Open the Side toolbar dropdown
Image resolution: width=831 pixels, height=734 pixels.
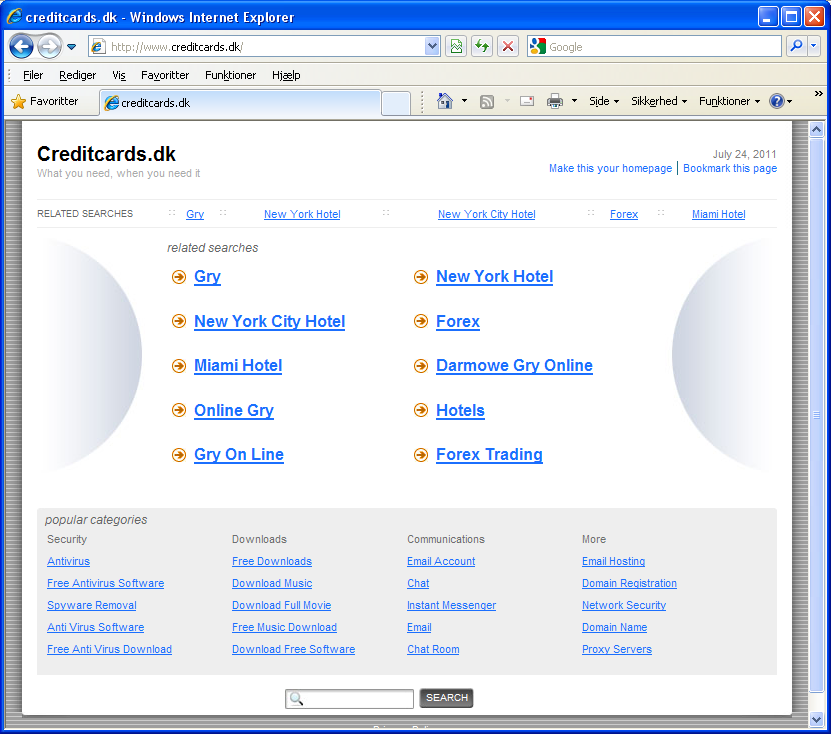[604, 101]
